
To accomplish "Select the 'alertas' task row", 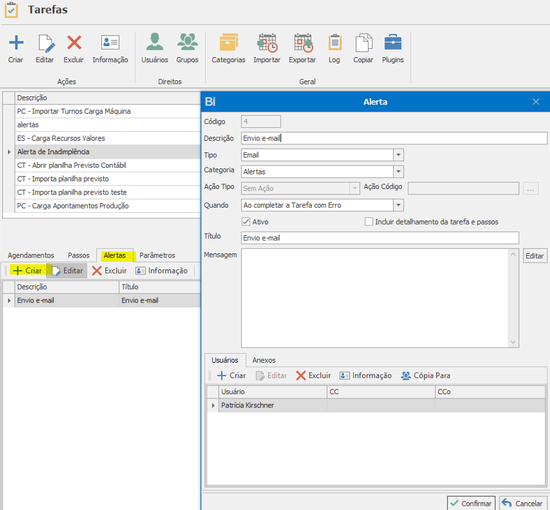I will (107, 125).
